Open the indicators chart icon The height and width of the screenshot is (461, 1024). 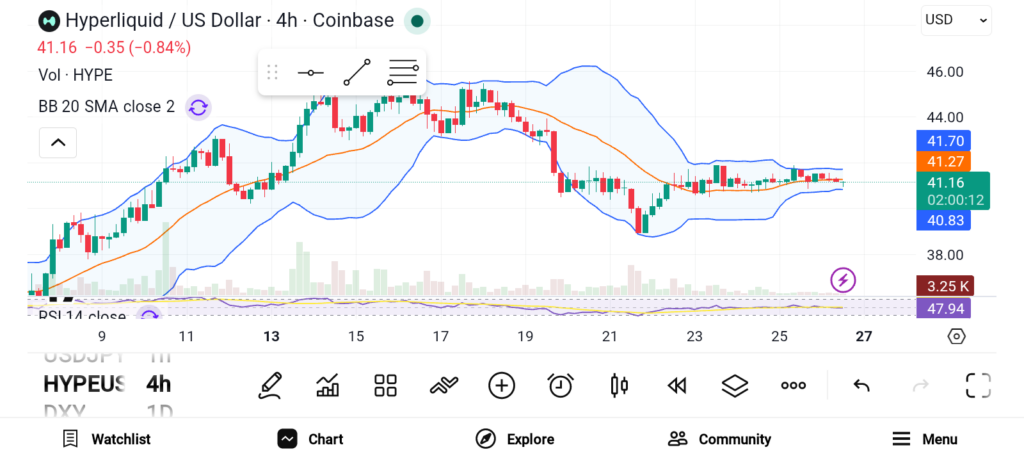click(328, 386)
